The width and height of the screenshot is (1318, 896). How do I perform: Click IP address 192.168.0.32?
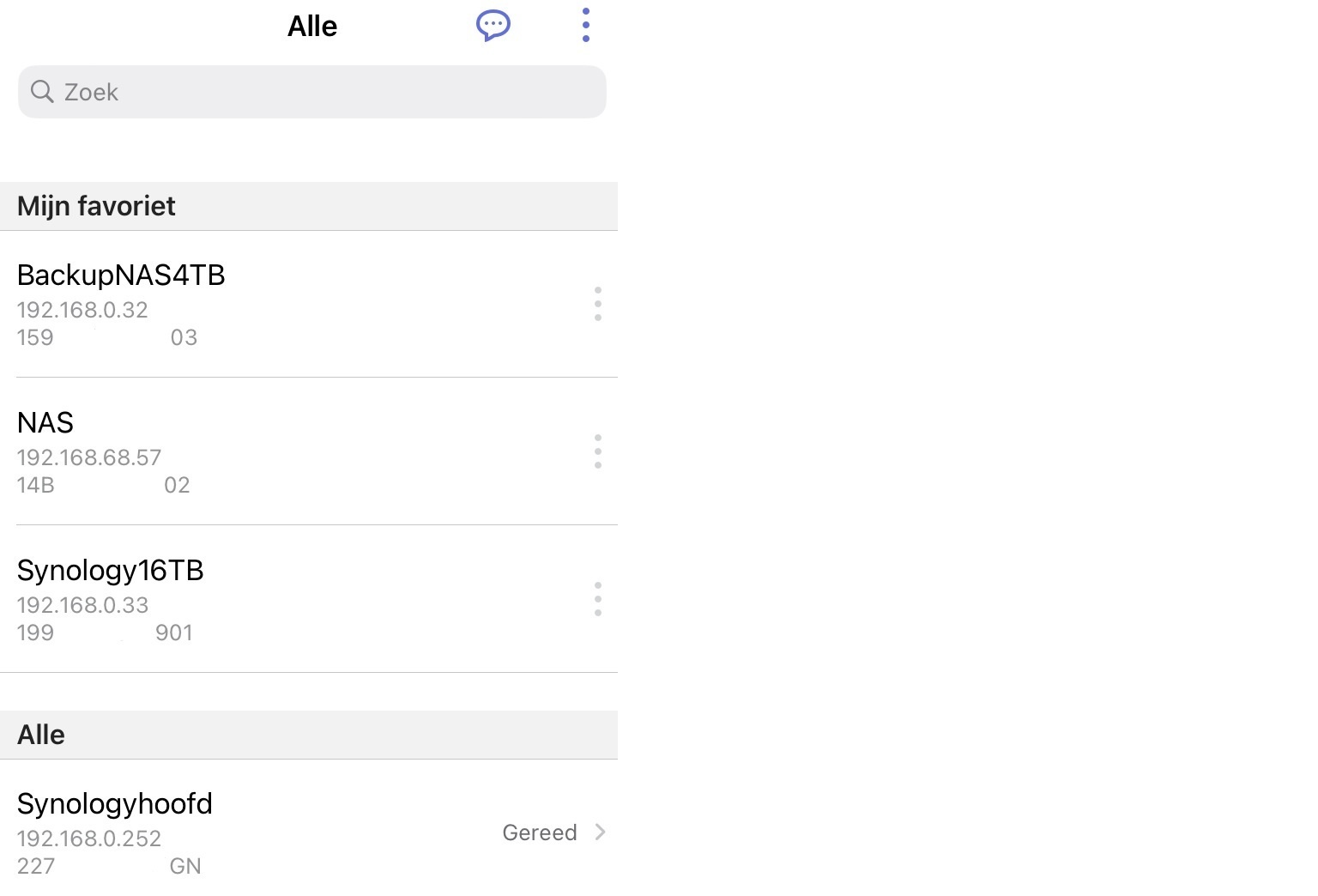82,310
